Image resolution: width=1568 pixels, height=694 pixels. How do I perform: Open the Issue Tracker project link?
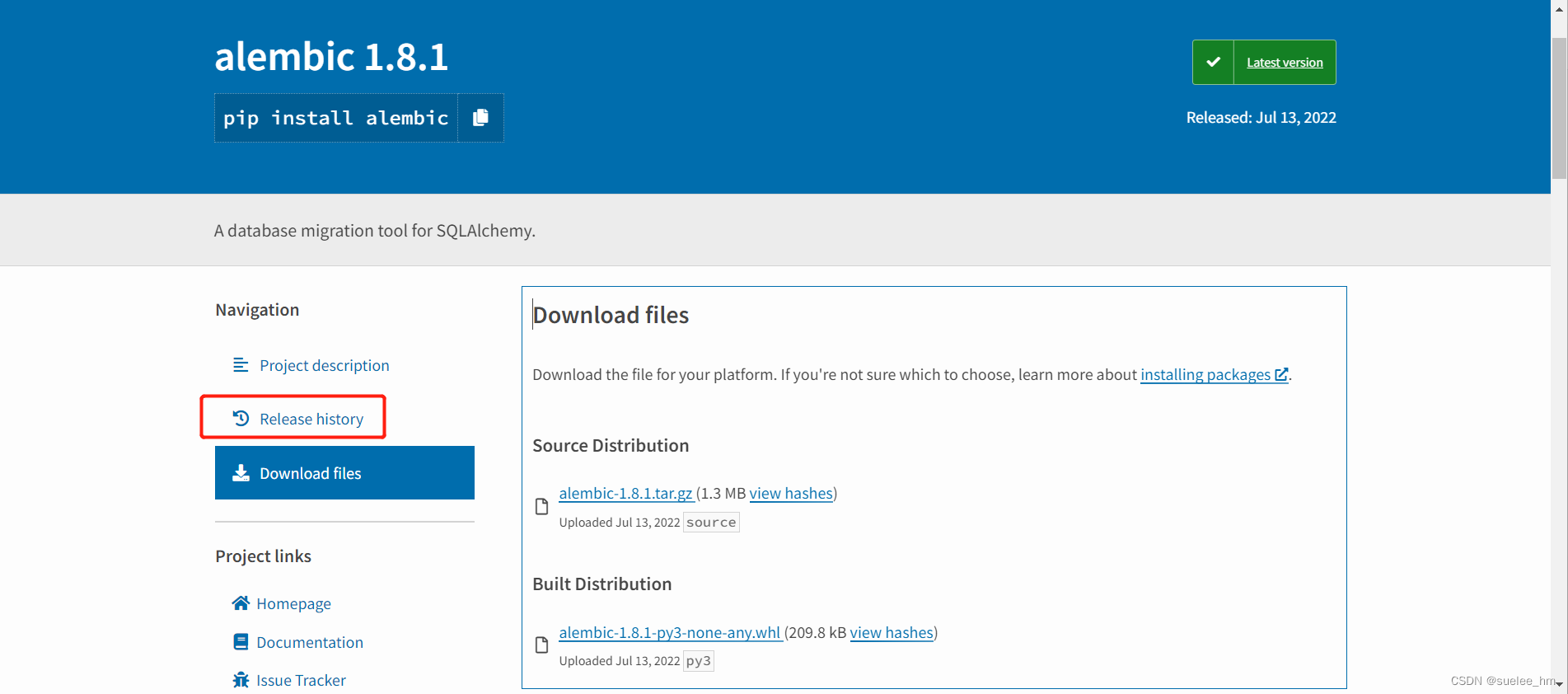(301, 680)
